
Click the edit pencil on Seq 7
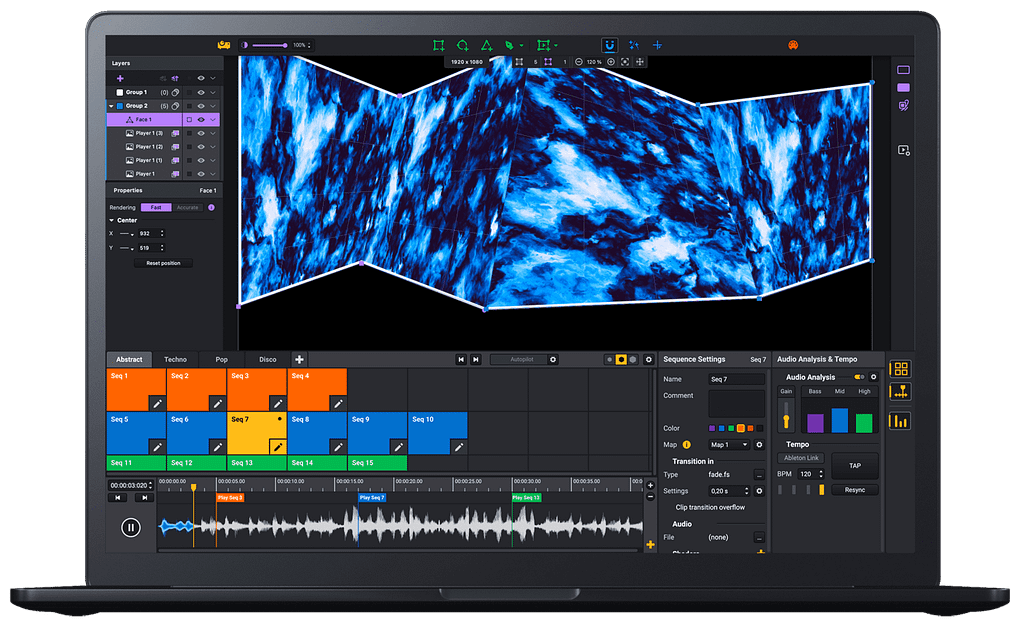tap(278, 446)
